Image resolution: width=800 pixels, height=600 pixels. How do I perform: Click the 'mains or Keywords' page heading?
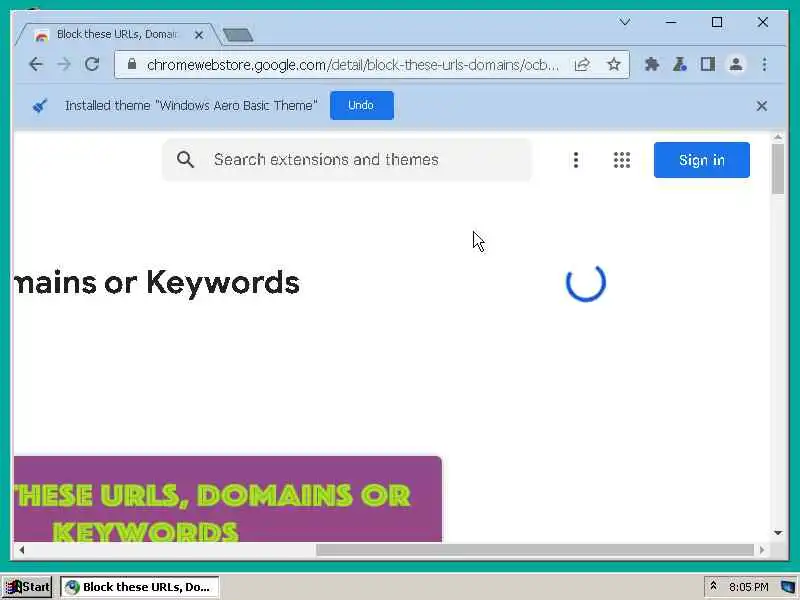click(x=157, y=283)
